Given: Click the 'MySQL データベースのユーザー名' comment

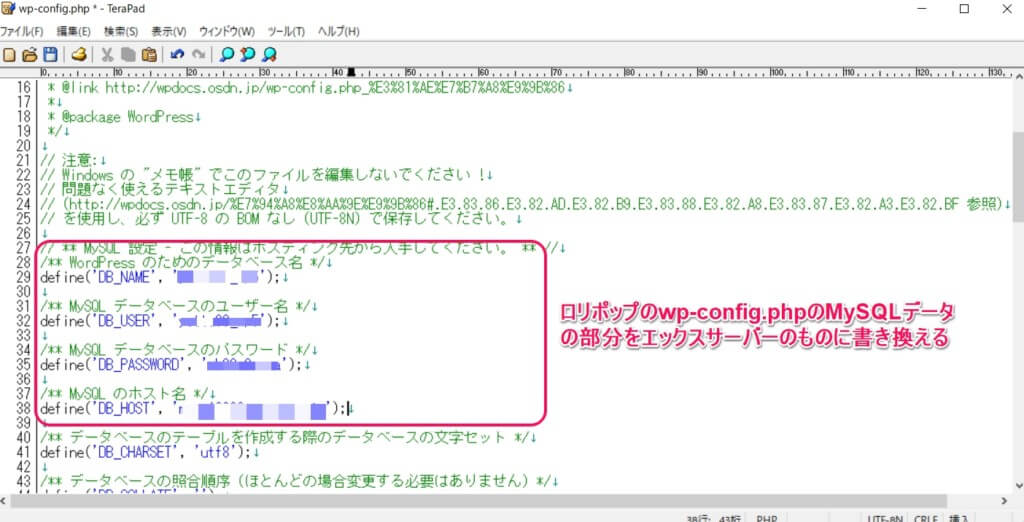Looking at the screenshot, I should pos(179,306).
